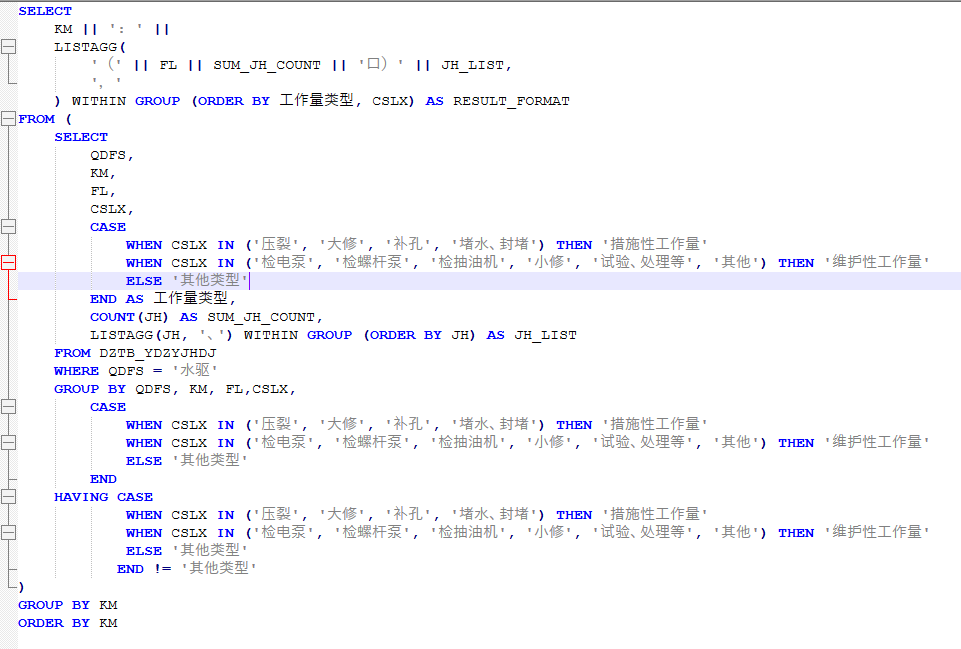The width and height of the screenshot is (961, 649).
Task: Collapse the outer FROM ( fold block
Action: [x=9, y=119]
